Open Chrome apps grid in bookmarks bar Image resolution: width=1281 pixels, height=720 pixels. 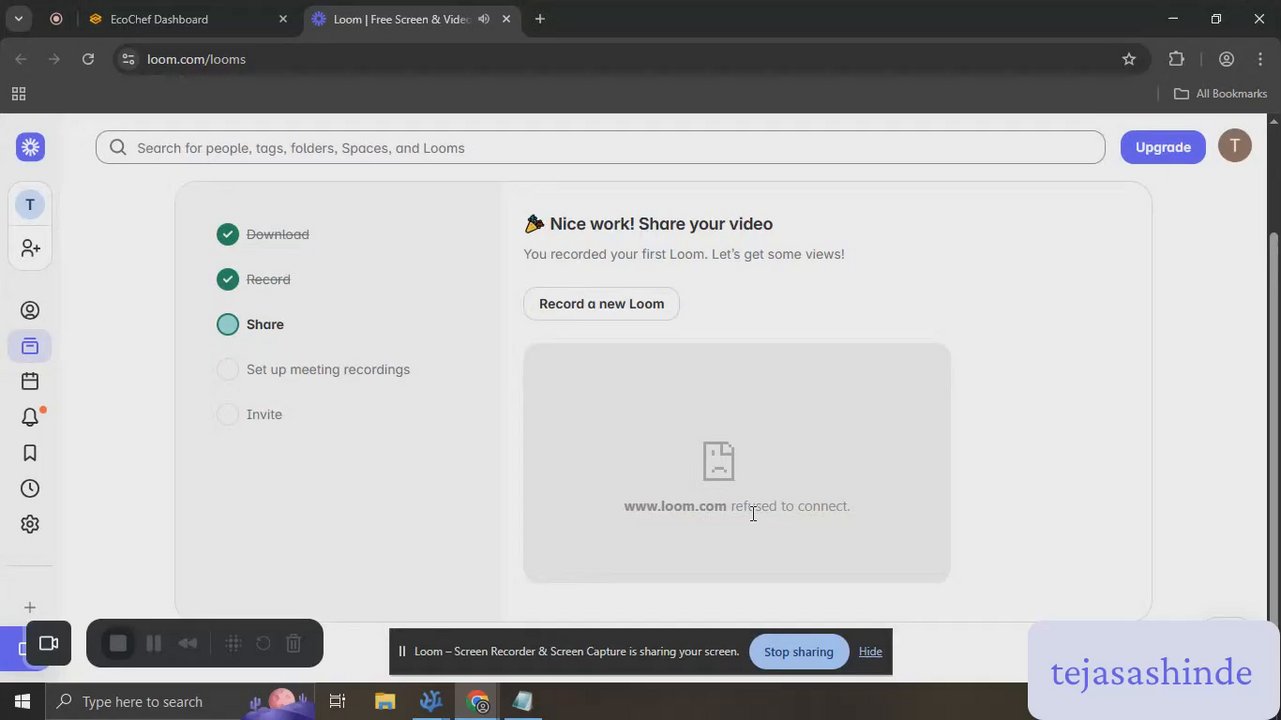pos(18,94)
